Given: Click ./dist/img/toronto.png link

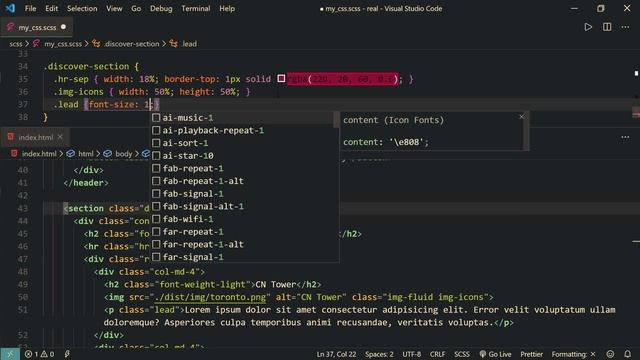Looking at the screenshot, I should 210,297.
